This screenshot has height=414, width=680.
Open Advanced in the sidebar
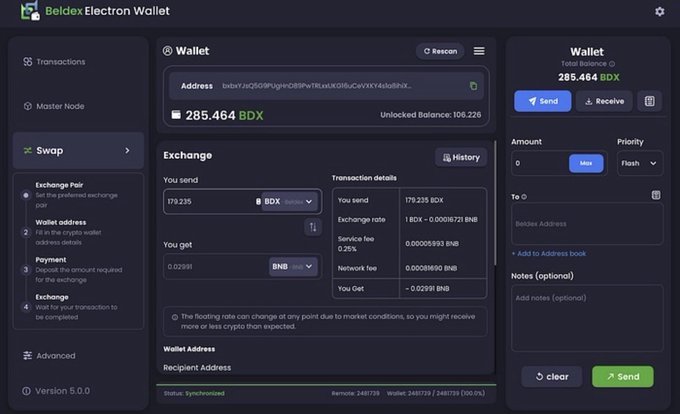coord(49,355)
